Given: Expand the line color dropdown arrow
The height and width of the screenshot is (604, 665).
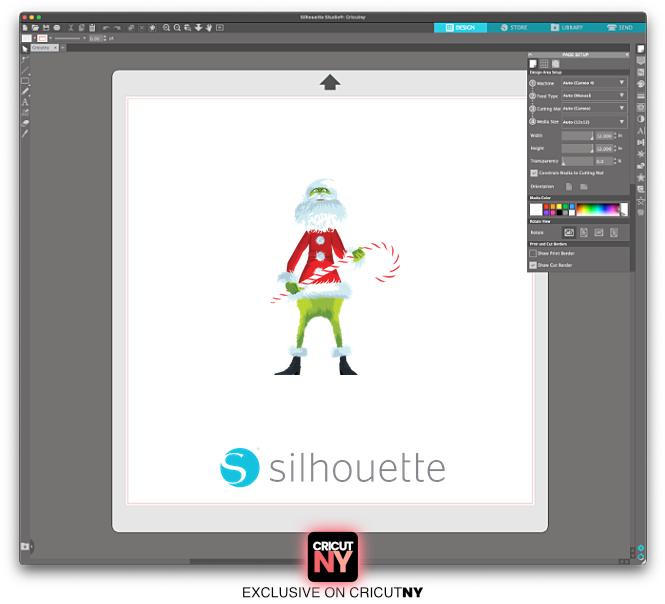Looking at the screenshot, I should point(50,38).
